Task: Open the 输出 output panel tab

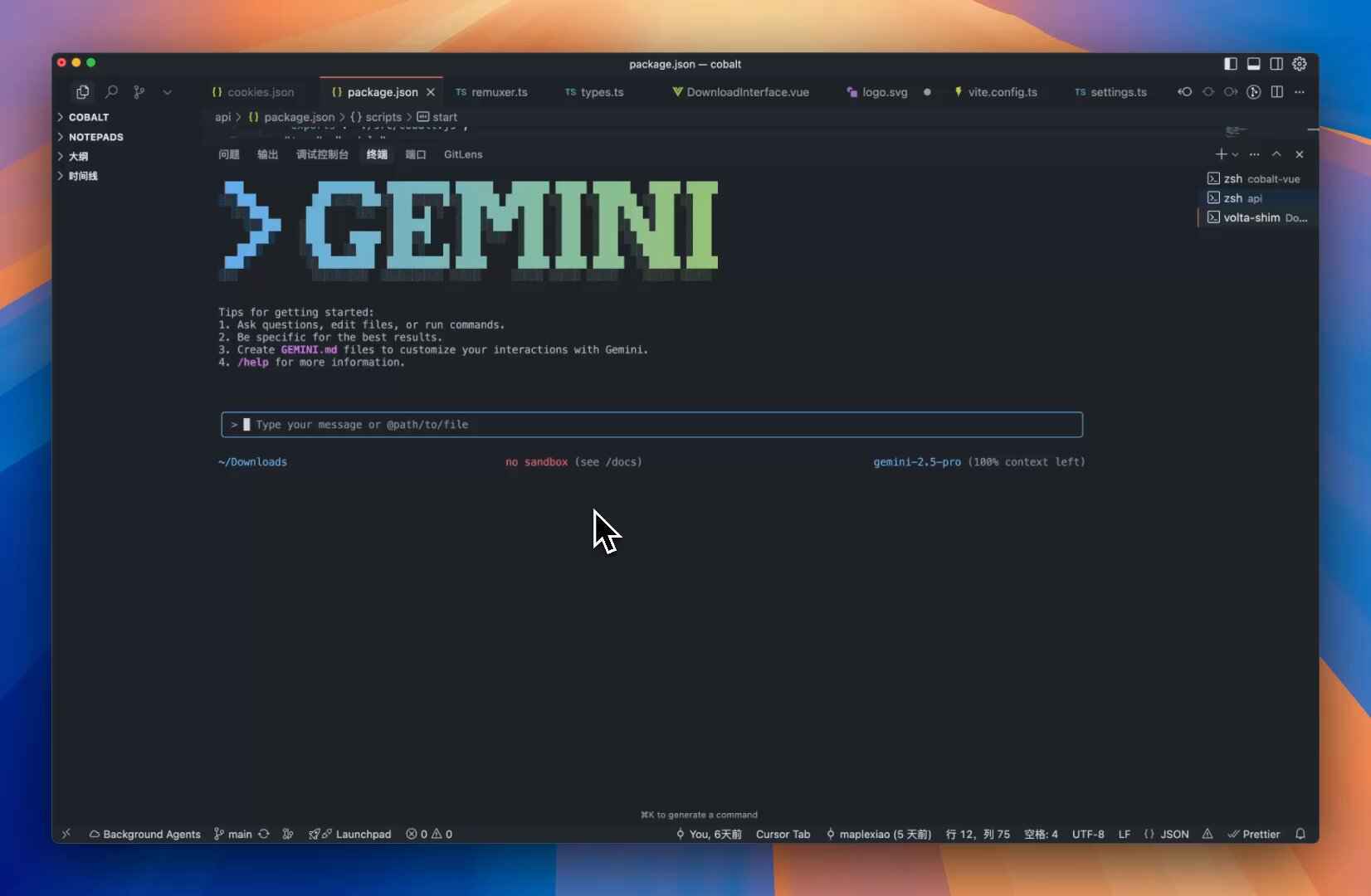Action: (x=267, y=154)
